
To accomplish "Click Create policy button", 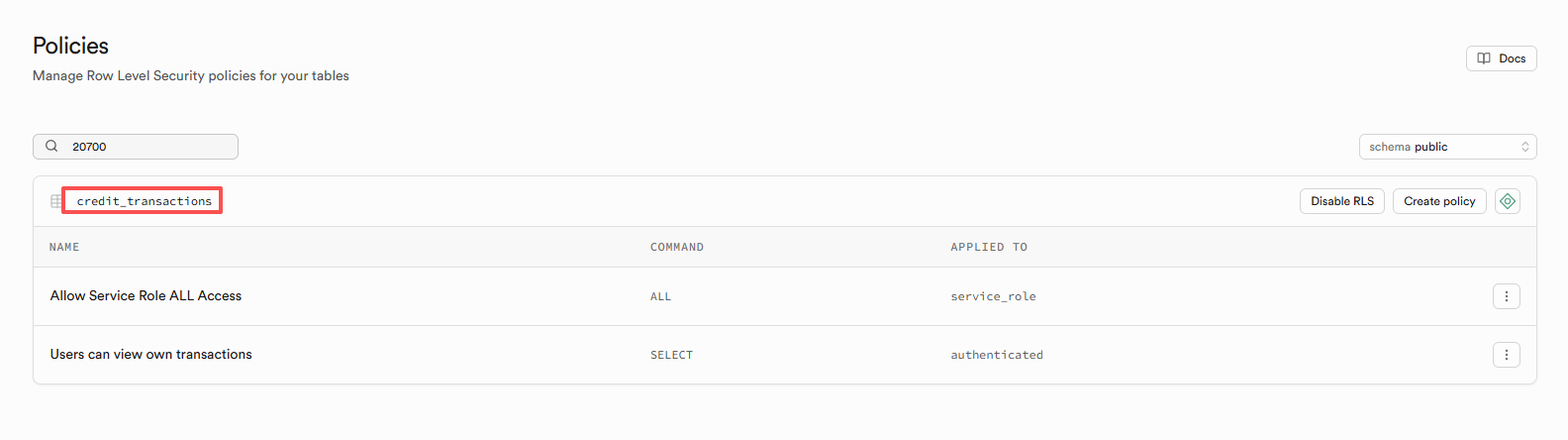I will click(1438, 201).
